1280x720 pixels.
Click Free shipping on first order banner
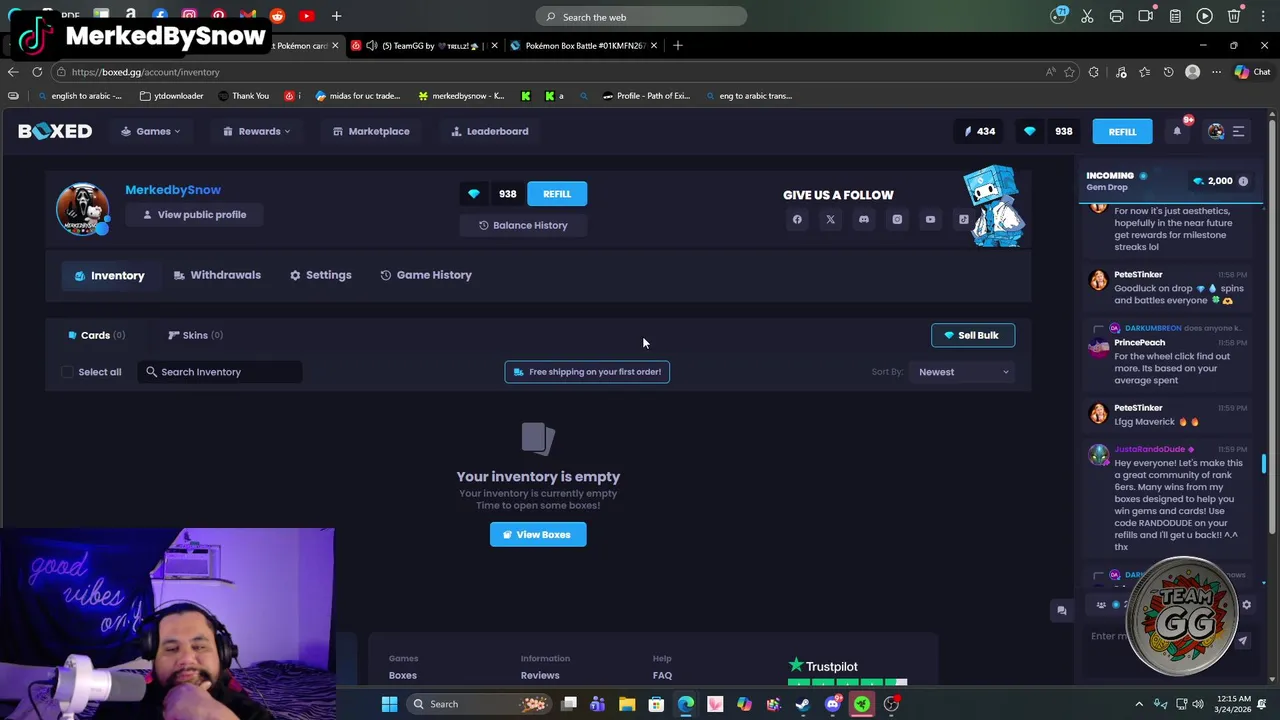587,372
